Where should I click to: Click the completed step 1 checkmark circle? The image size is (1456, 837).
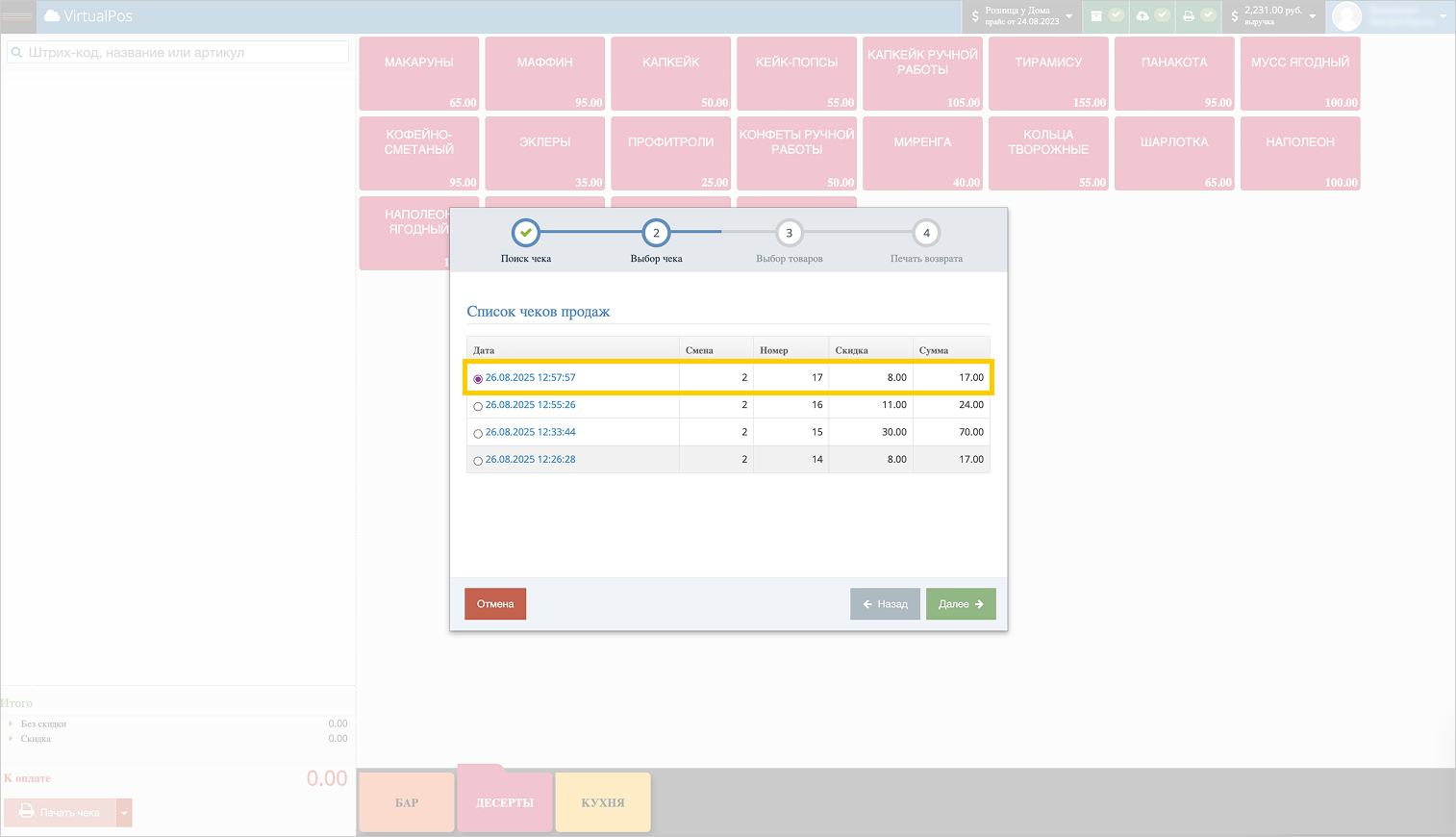point(526,233)
